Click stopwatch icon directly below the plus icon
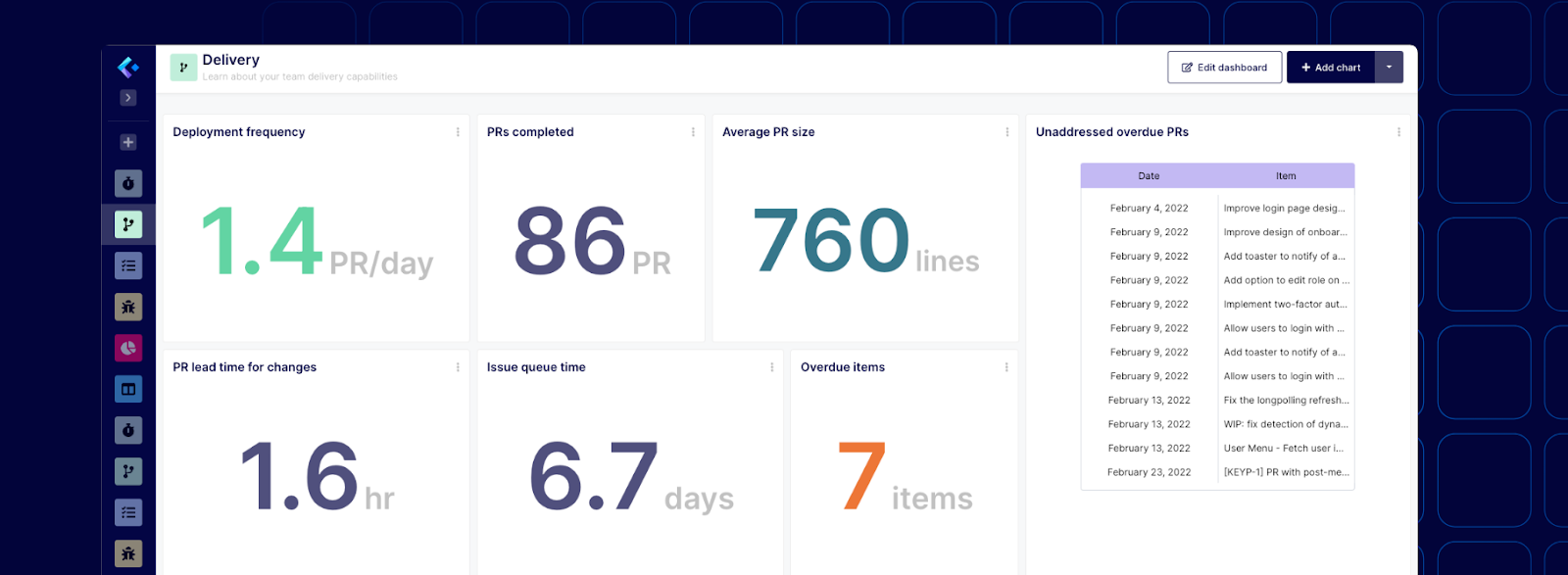The image size is (1568, 575). [128, 183]
